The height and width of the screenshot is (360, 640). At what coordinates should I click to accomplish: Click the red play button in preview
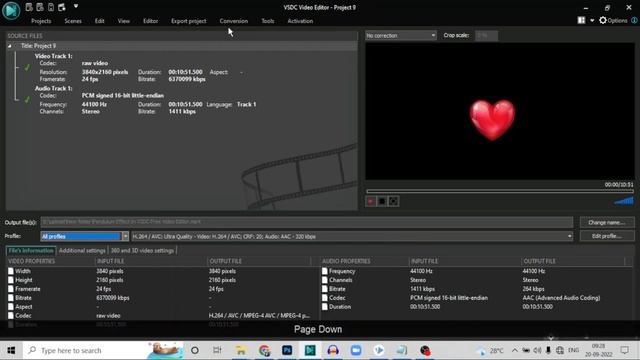[371, 201]
